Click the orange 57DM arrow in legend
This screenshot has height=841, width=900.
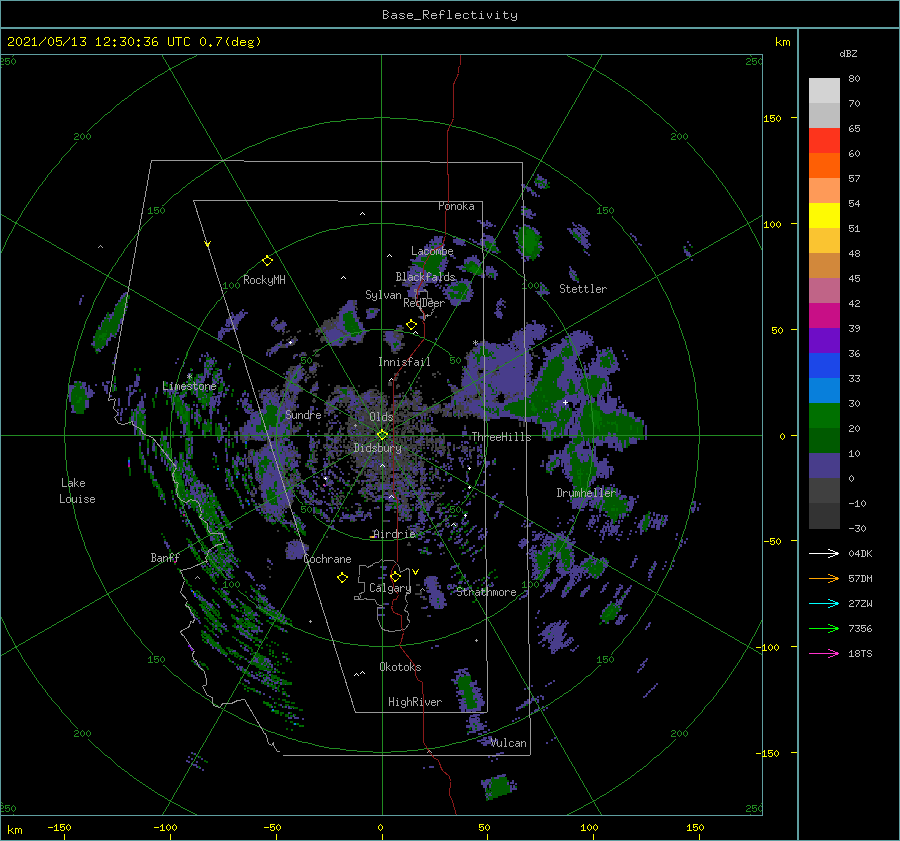(824, 579)
